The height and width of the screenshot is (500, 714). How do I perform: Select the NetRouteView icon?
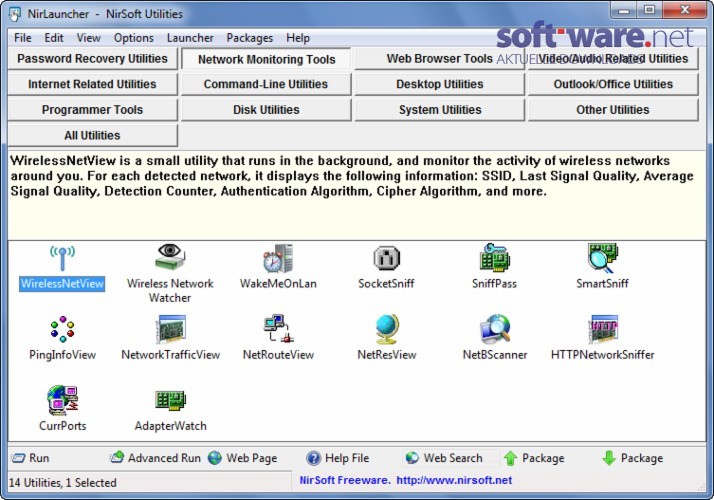(278, 328)
